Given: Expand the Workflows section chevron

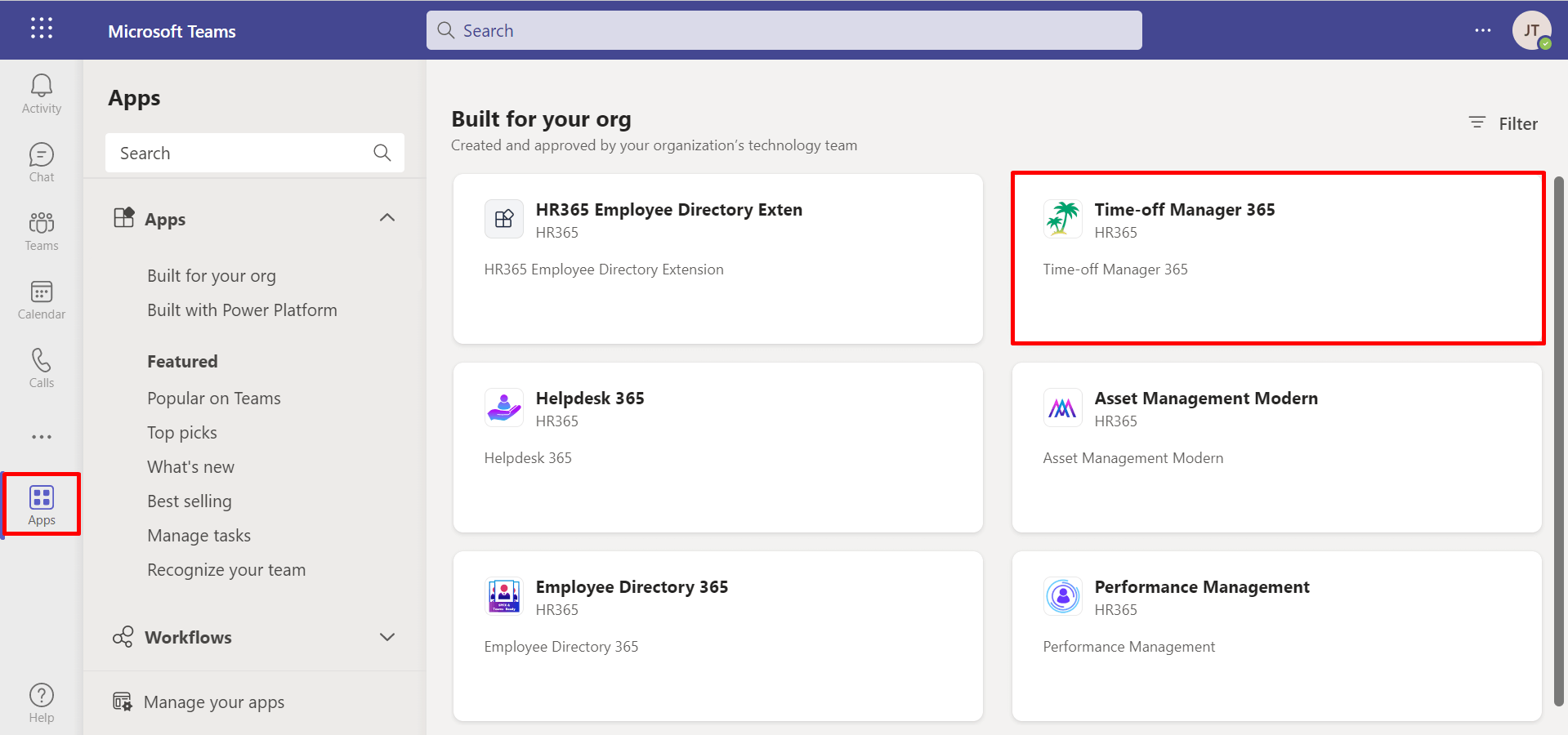Looking at the screenshot, I should click(387, 637).
